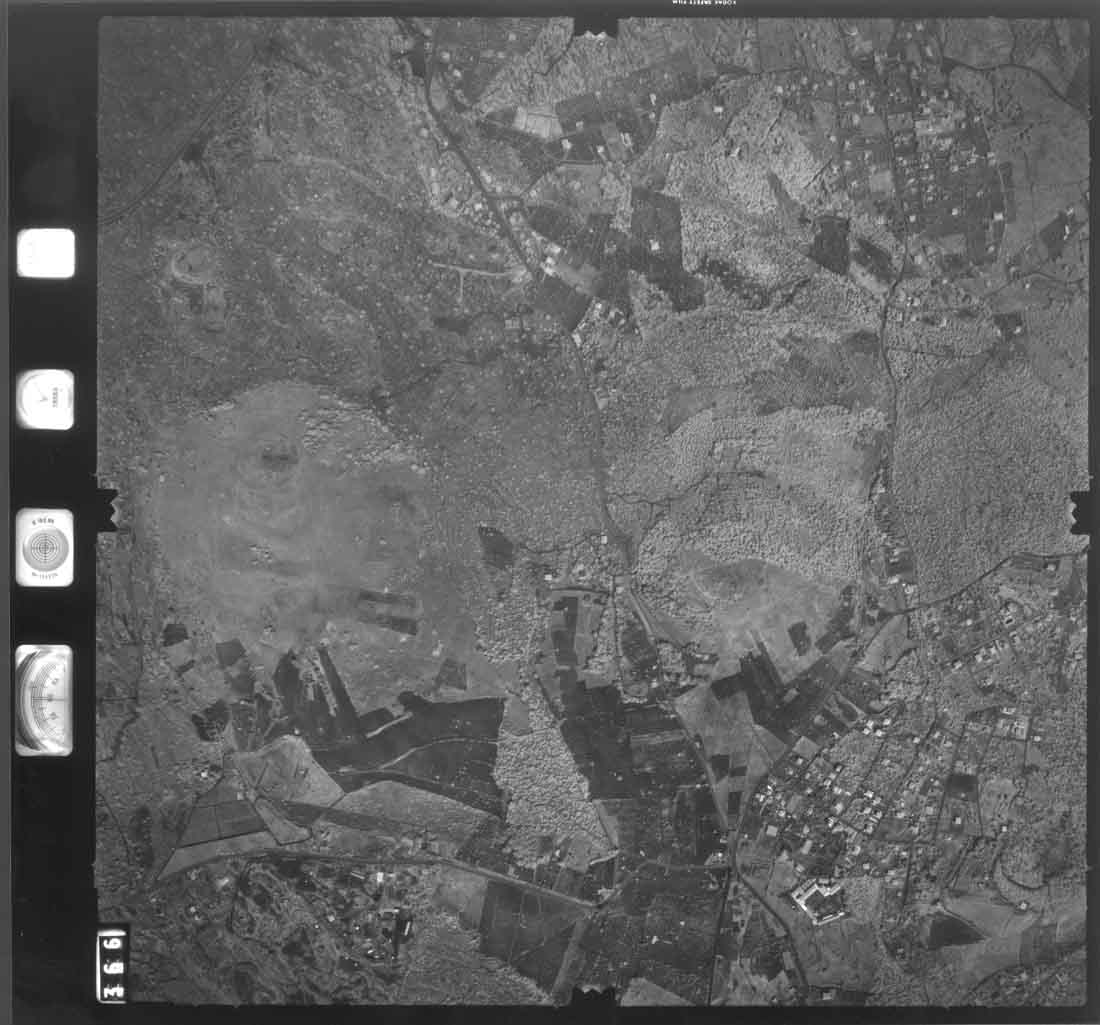The width and height of the screenshot is (1100, 1025).
Task: Click the right edge fiducial notch
Action: pos(1079,511)
